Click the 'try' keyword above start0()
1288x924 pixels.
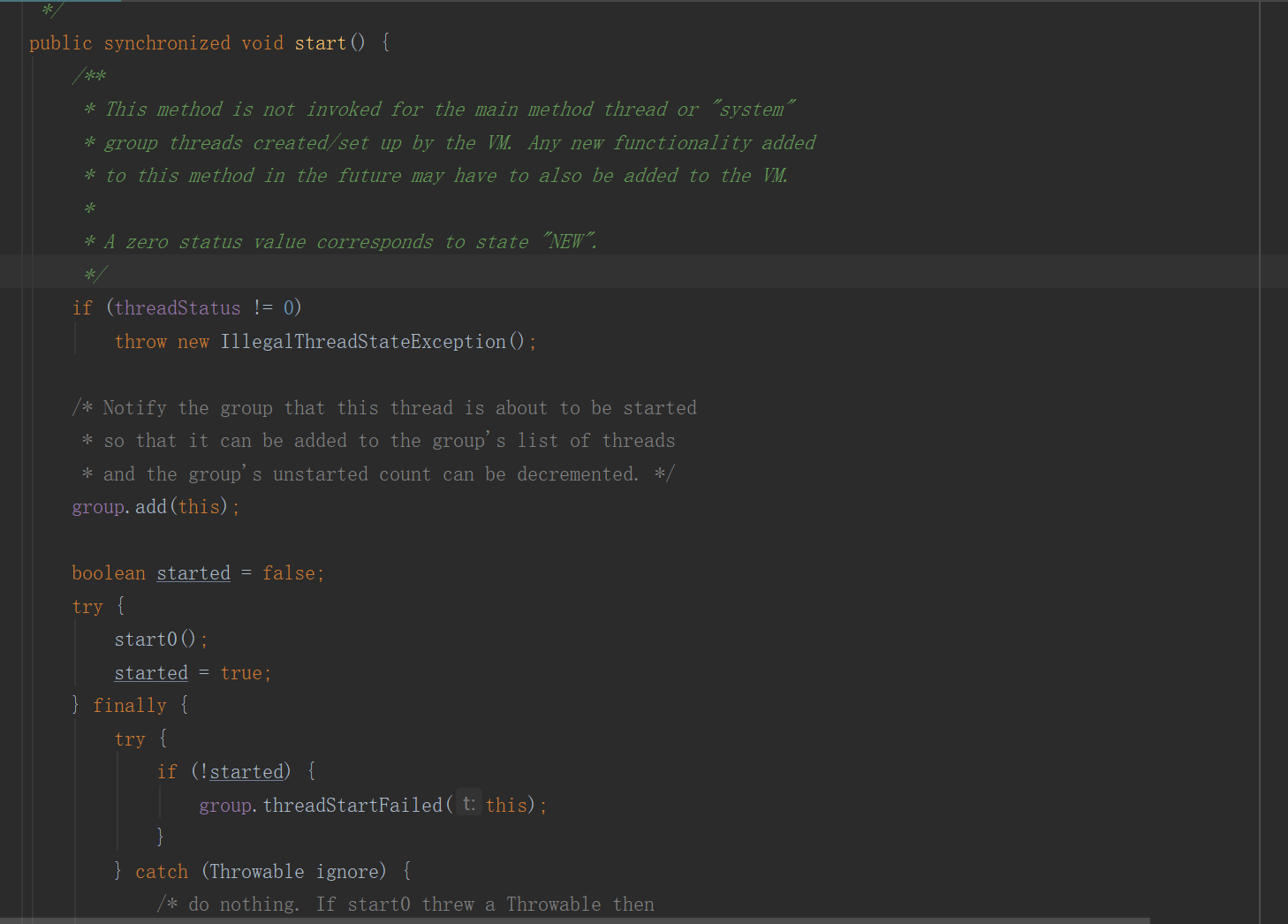coord(87,607)
